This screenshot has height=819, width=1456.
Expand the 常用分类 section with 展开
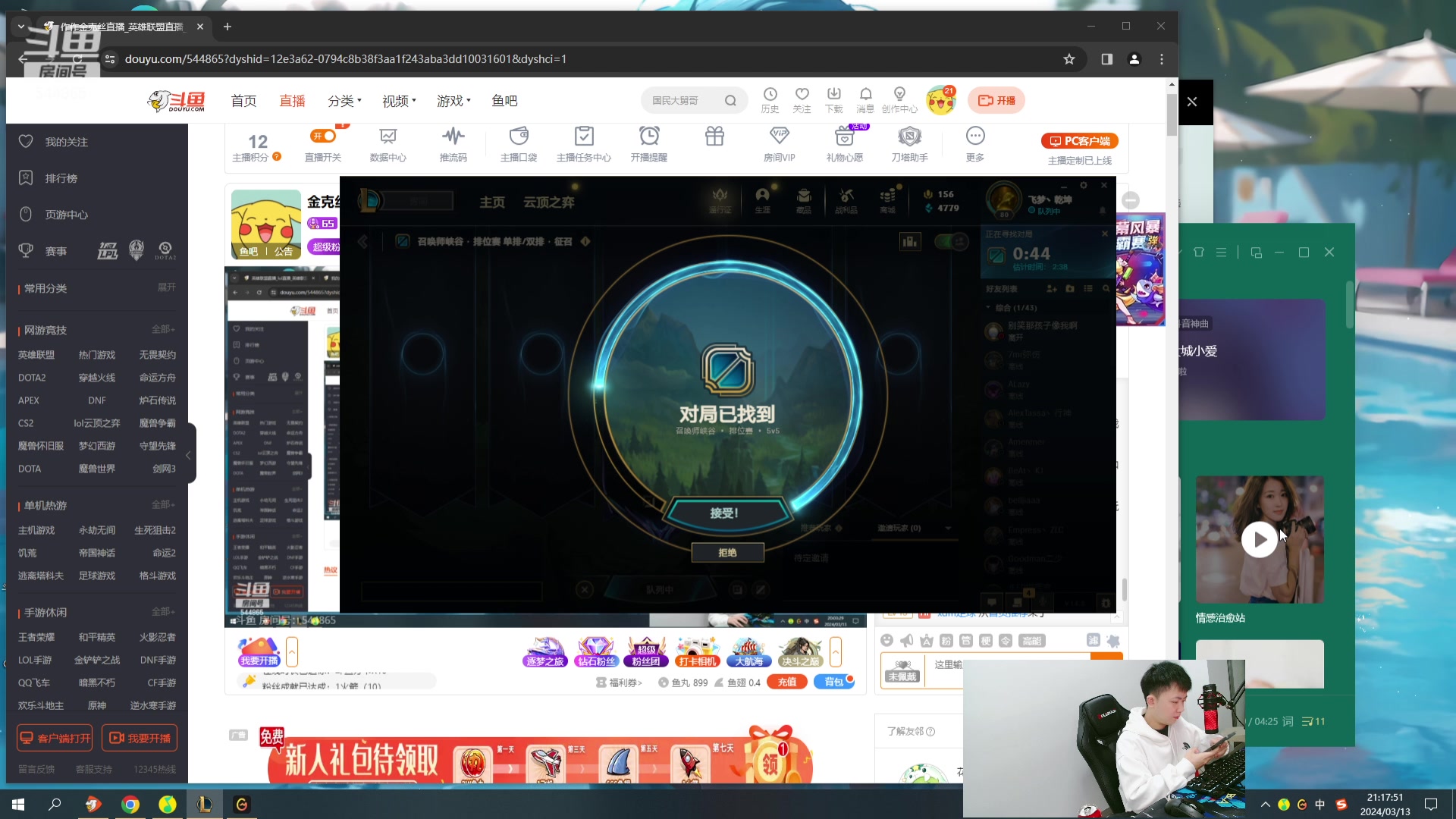(166, 287)
